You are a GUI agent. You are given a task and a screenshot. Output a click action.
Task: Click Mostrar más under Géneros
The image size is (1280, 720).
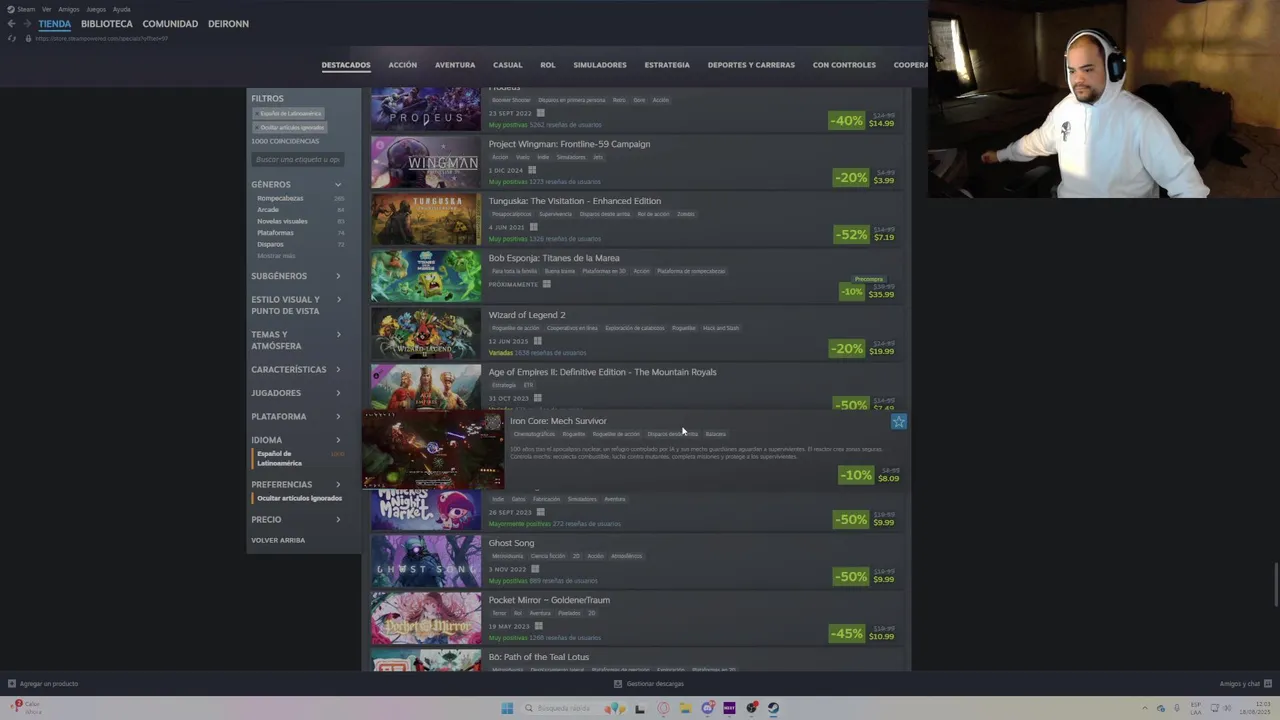(x=276, y=256)
